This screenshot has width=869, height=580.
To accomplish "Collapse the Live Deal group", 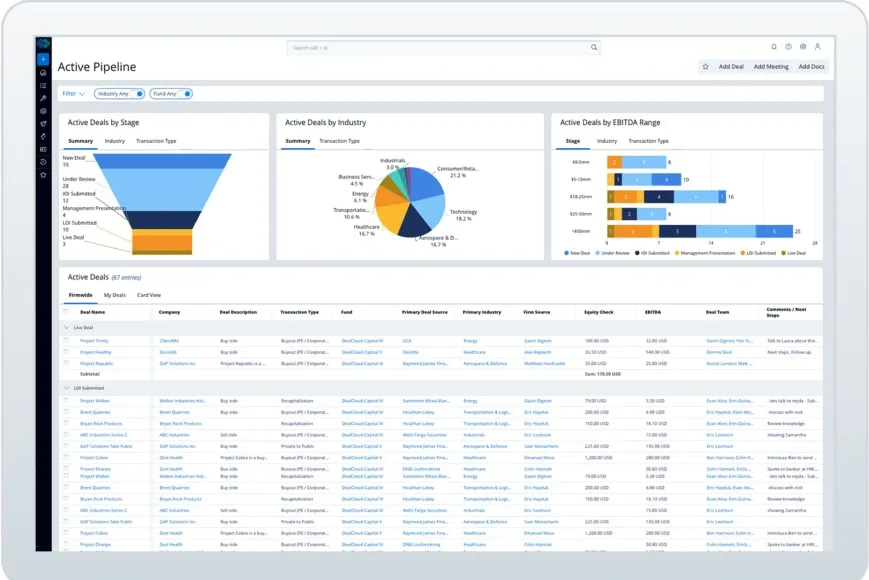I will click(67, 327).
